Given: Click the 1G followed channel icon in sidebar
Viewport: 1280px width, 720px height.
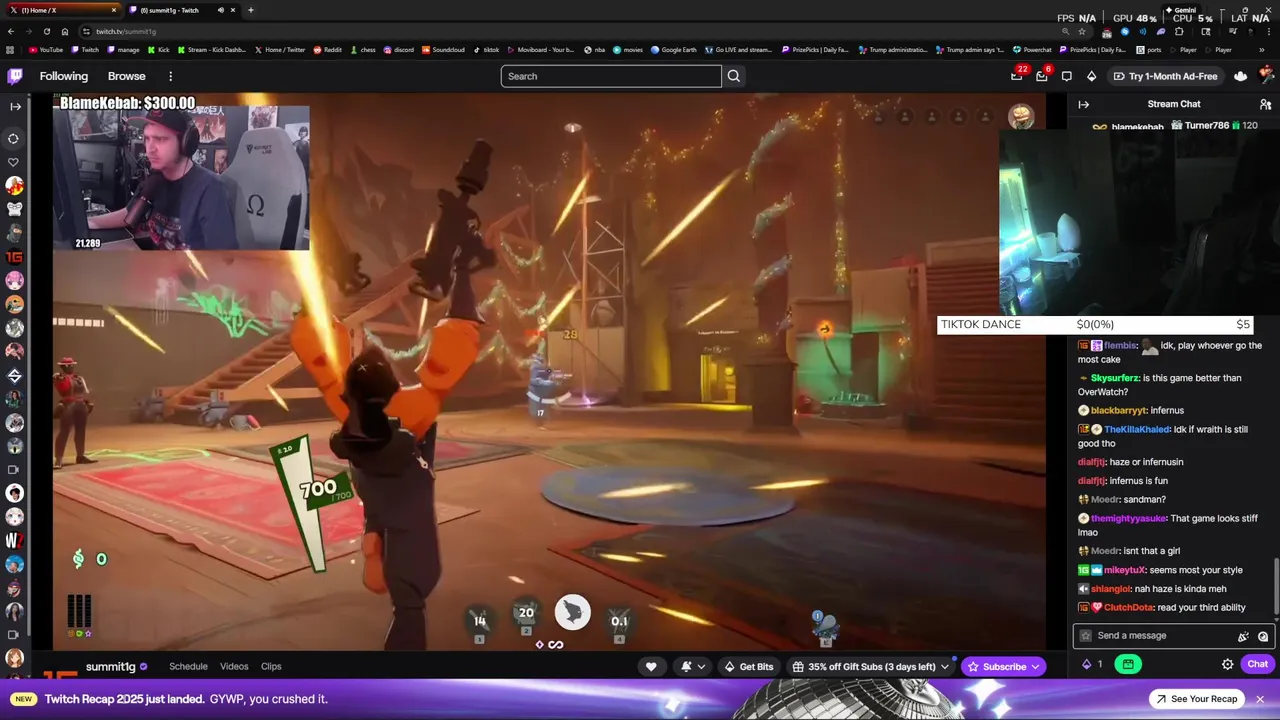Looking at the screenshot, I should [15, 257].
